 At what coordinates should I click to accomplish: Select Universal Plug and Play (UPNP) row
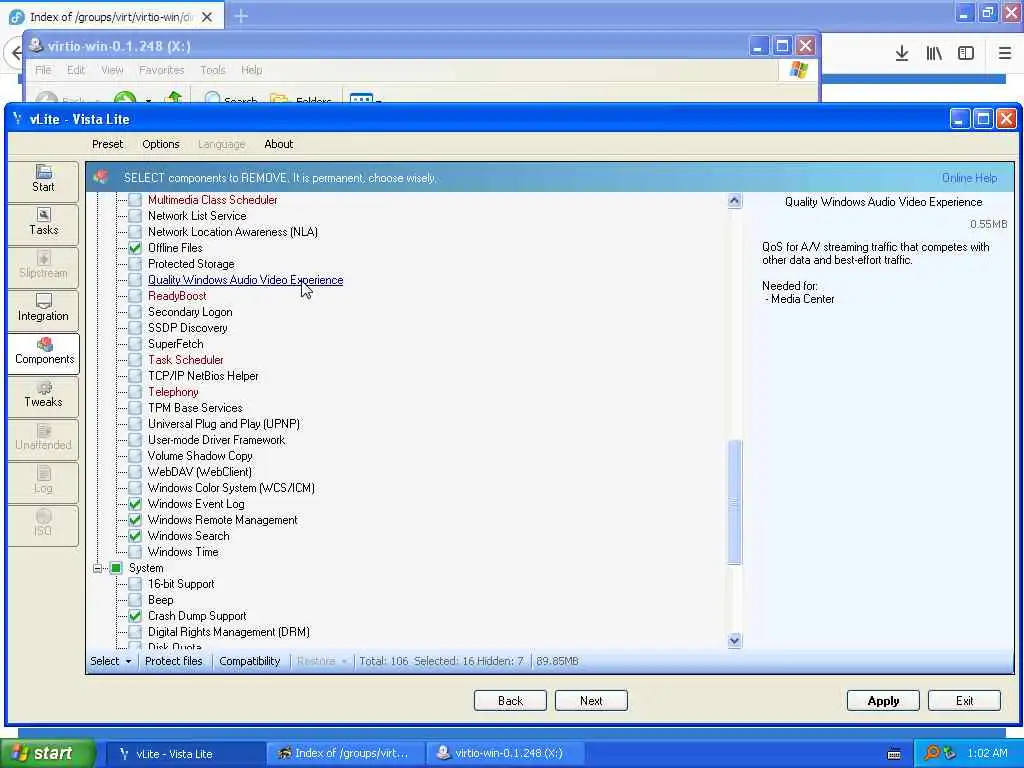point(224,424)
